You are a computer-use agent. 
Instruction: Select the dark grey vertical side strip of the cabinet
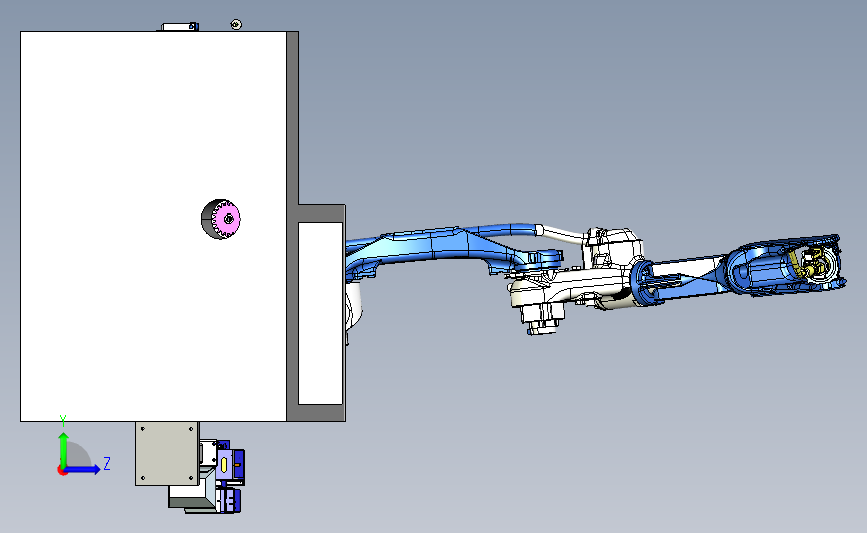(x=293, y=226)
